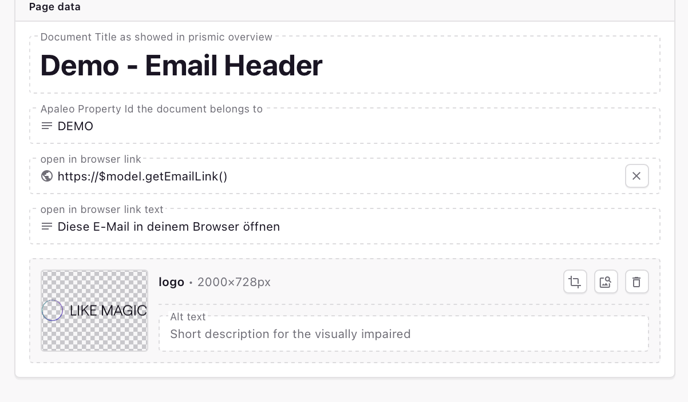The height and width of the screenshot is (402, 688).
Task: Delete the logo image with trash icon
Action: click(636, 282)
